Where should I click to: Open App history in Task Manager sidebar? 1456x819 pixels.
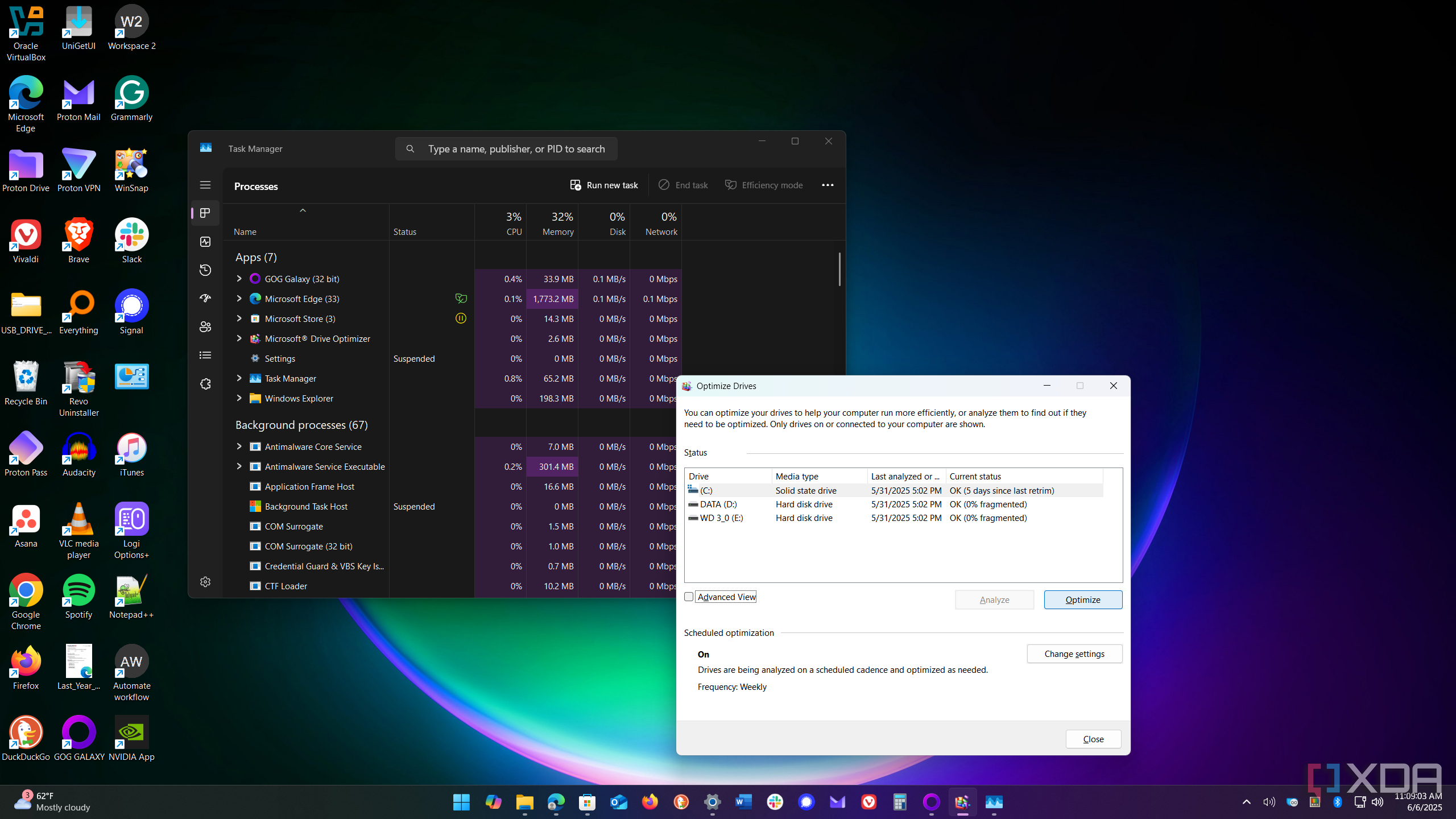click(x=205, y=270)
